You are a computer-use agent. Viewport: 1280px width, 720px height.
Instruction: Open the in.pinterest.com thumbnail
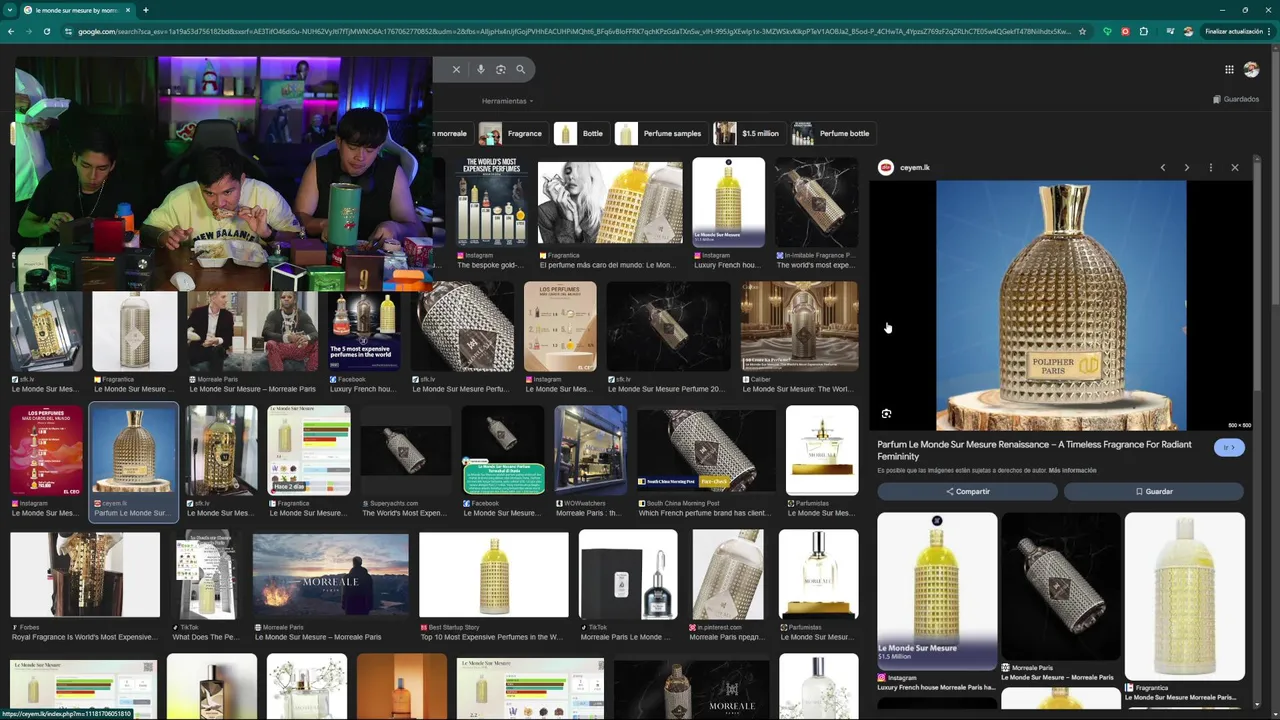coord(728,574)
